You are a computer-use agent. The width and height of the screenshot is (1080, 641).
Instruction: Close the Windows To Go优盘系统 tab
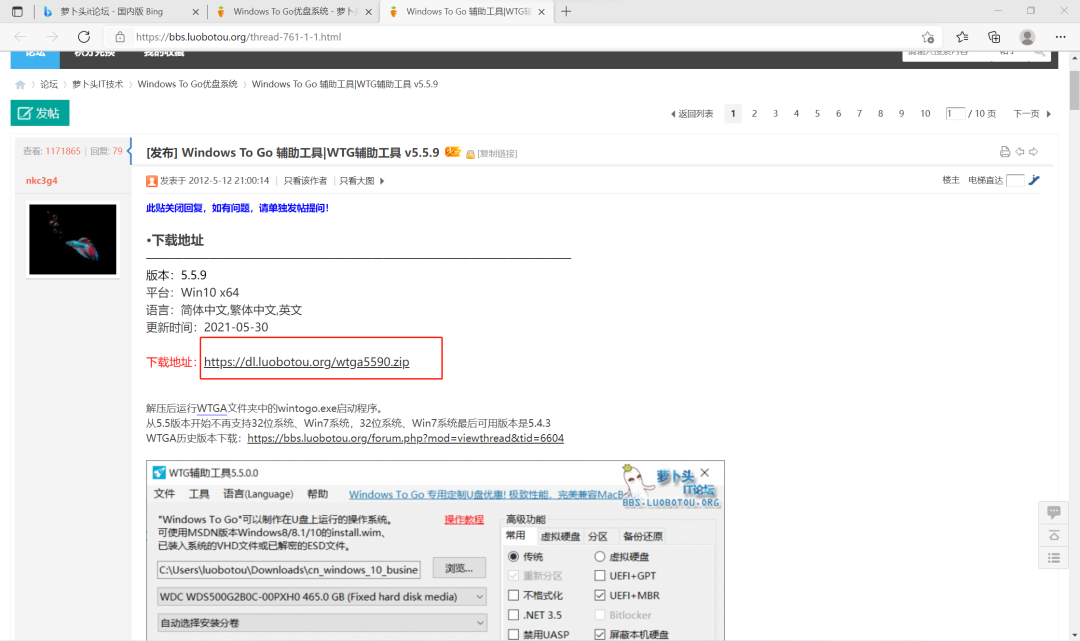pos(368,12)
